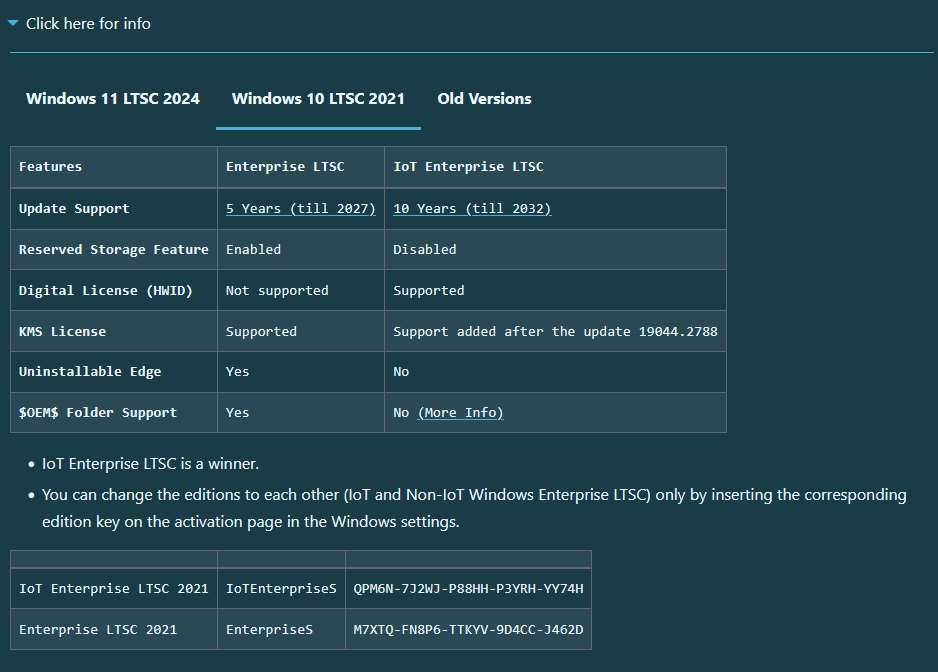Click the "Enterprise LTSC 2021" cell
Image resolution: width=938 pixels, height=672 pixels.
click(114, 630)
